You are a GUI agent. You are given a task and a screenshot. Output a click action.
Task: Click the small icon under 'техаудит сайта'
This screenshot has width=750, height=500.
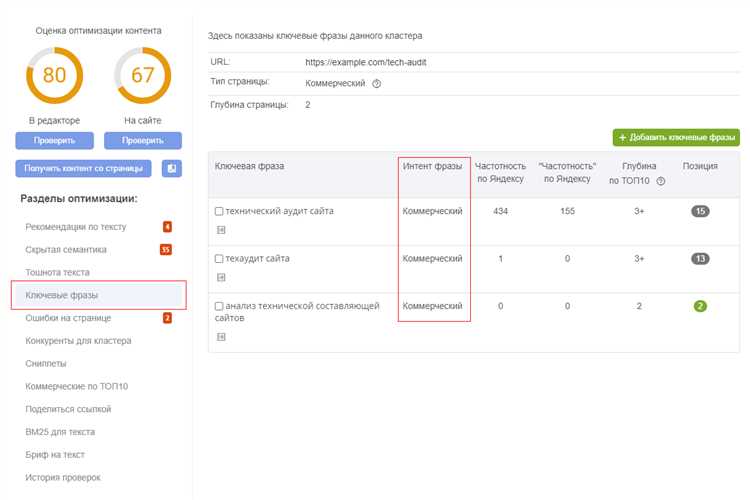click(x=220, y=277)
